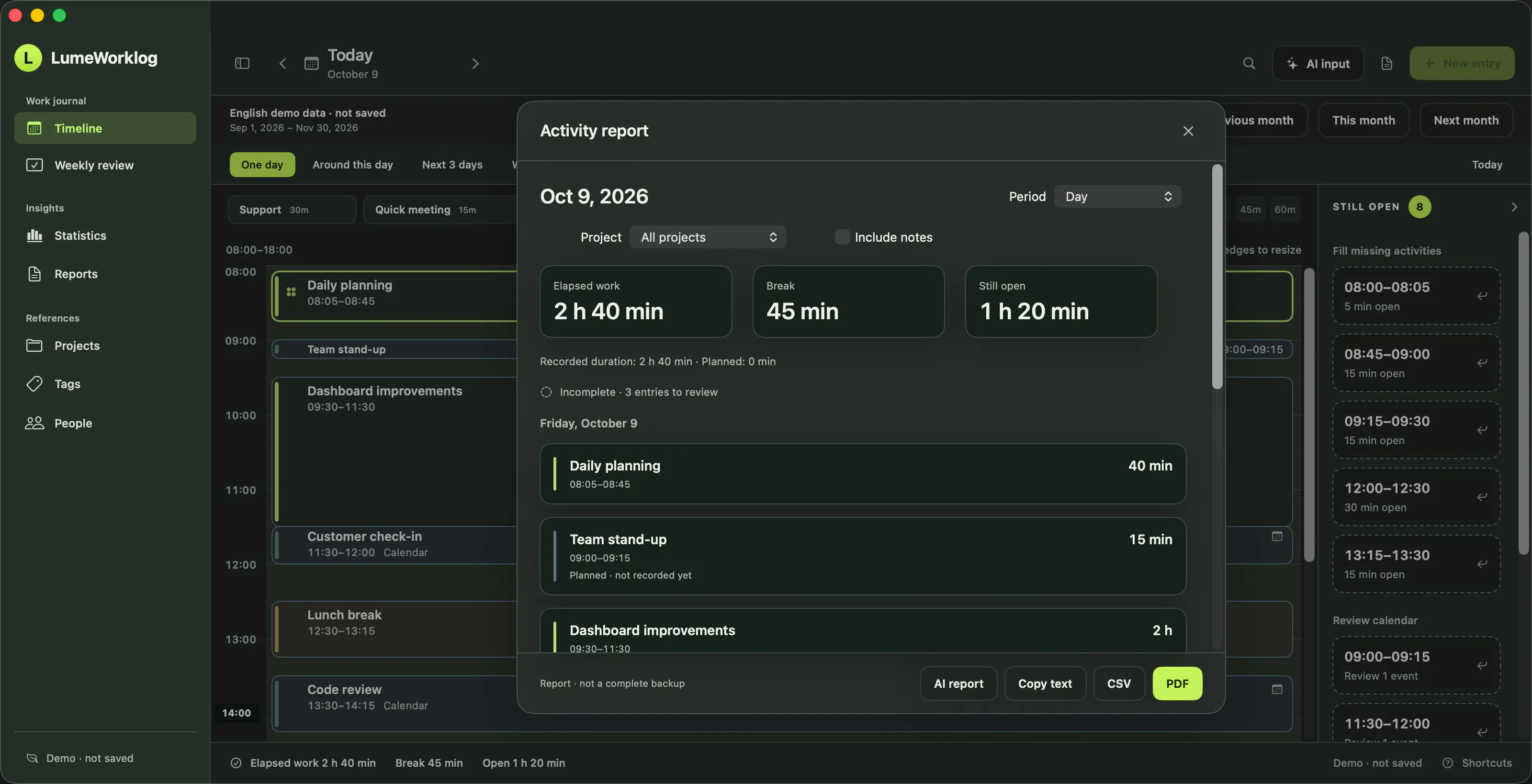Go to next day arrow
The image size is (1532, 784).
pos(475,63)
